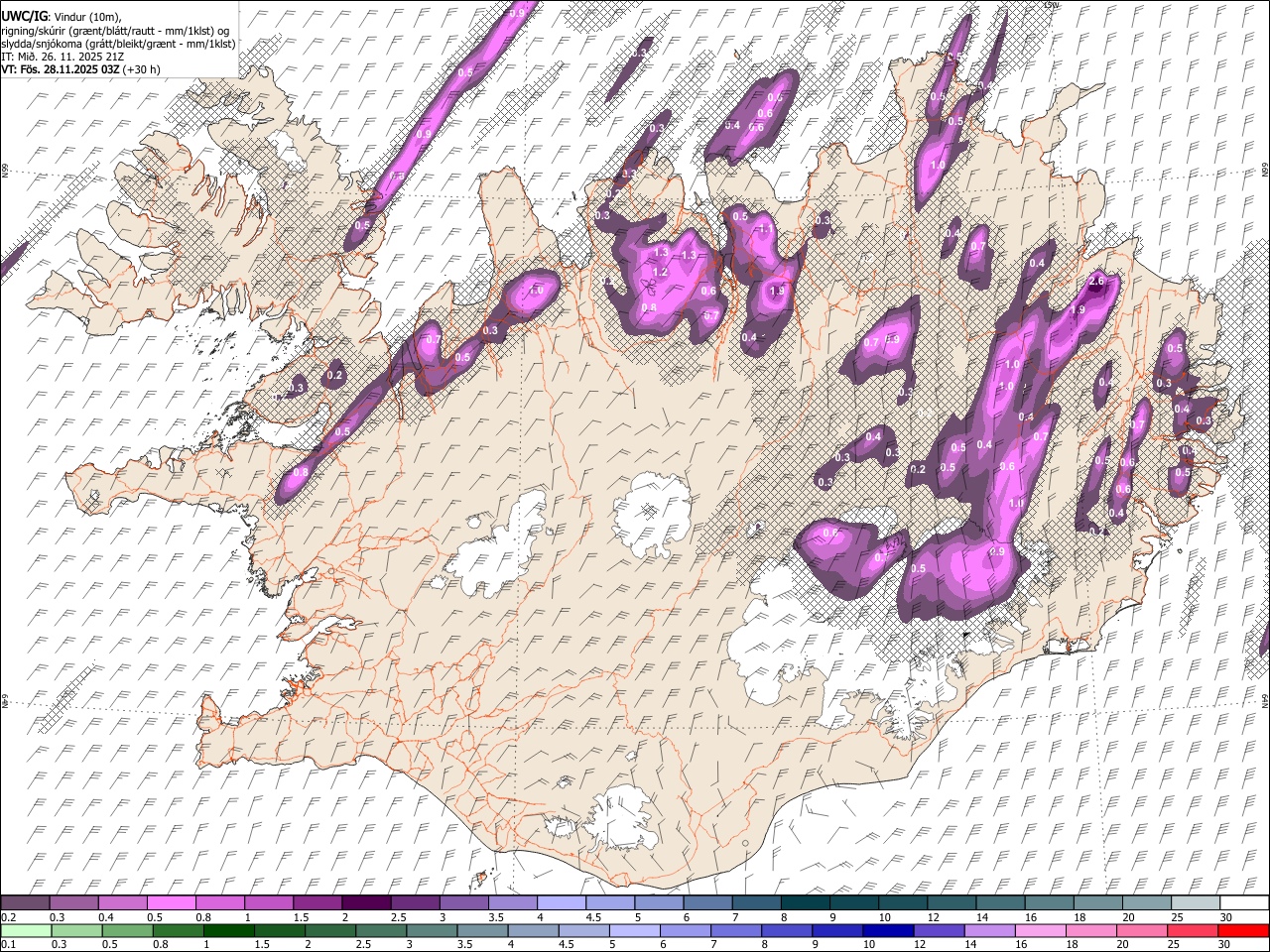
Task: Select snow legend swatch starting at 6
Action: point(707,902)
